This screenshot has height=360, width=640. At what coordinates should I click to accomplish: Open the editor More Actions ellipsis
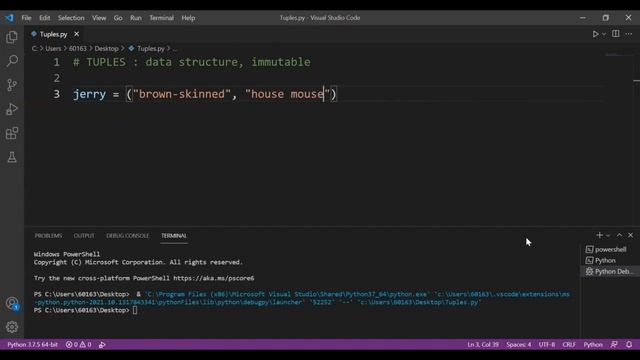pos(629,34)
